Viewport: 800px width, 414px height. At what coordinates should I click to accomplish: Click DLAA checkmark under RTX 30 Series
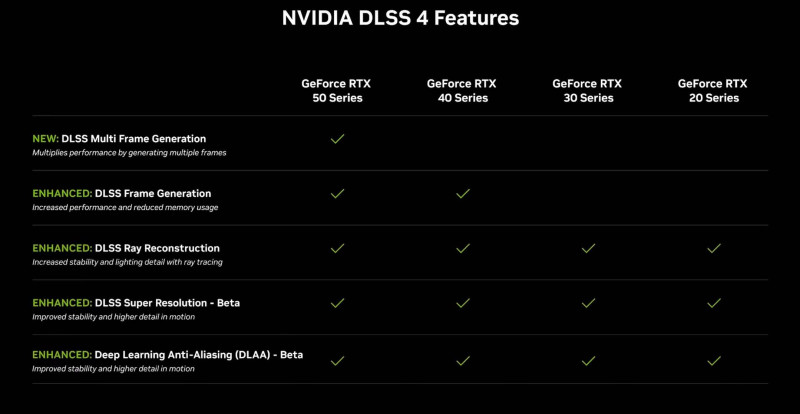[x=588, y=360]
